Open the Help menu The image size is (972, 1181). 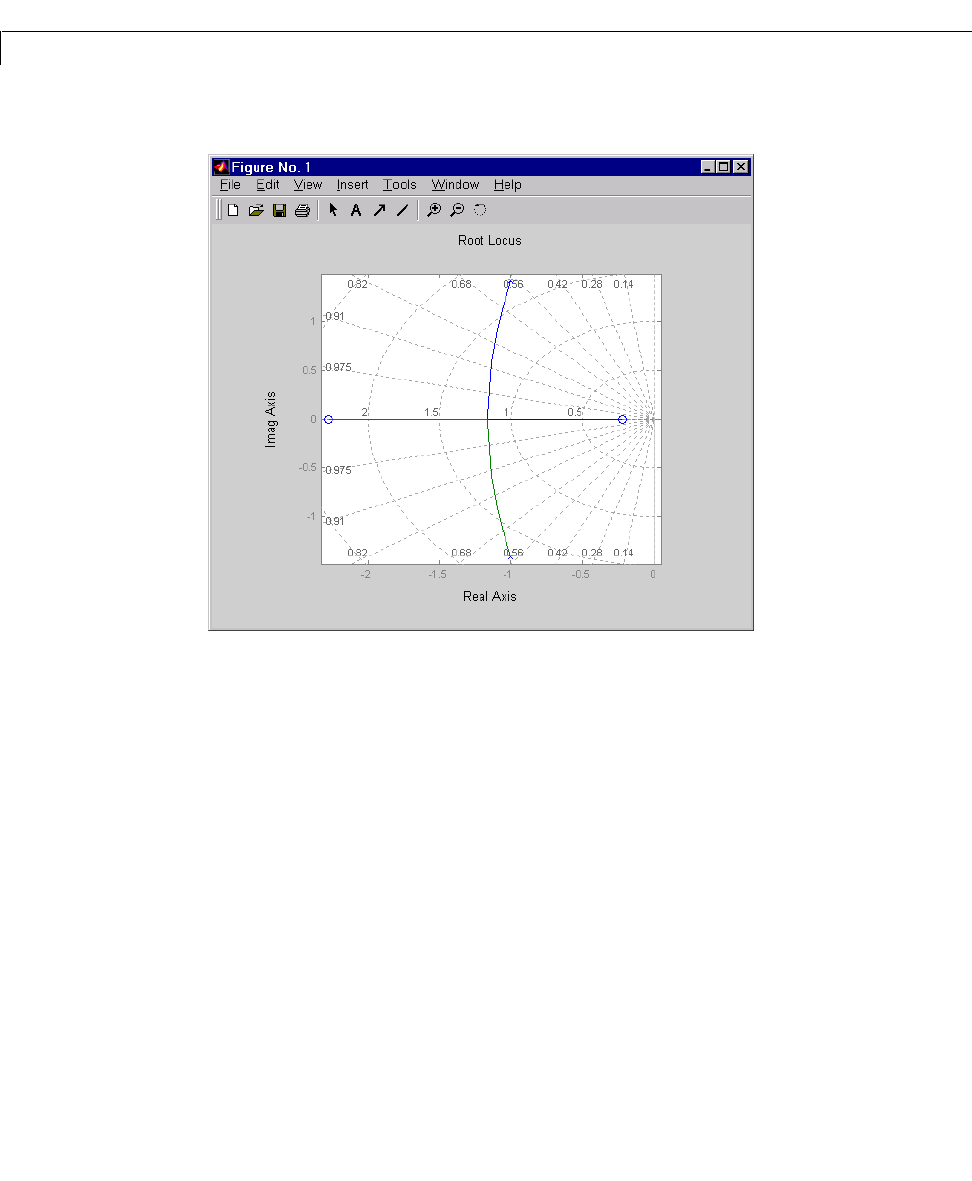(x=507, y=185)
